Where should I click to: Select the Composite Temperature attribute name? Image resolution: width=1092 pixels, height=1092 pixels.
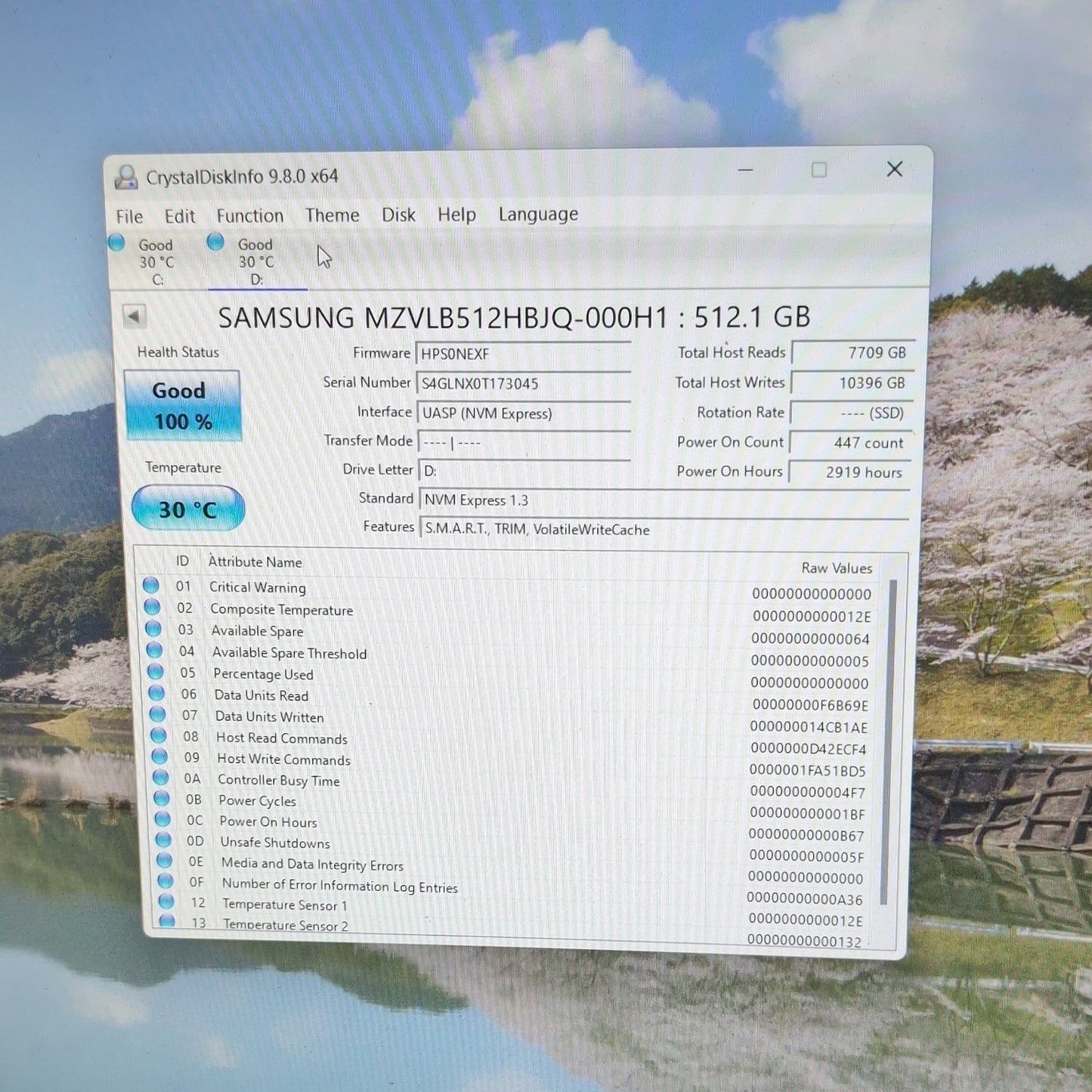(x=282, y=609)
